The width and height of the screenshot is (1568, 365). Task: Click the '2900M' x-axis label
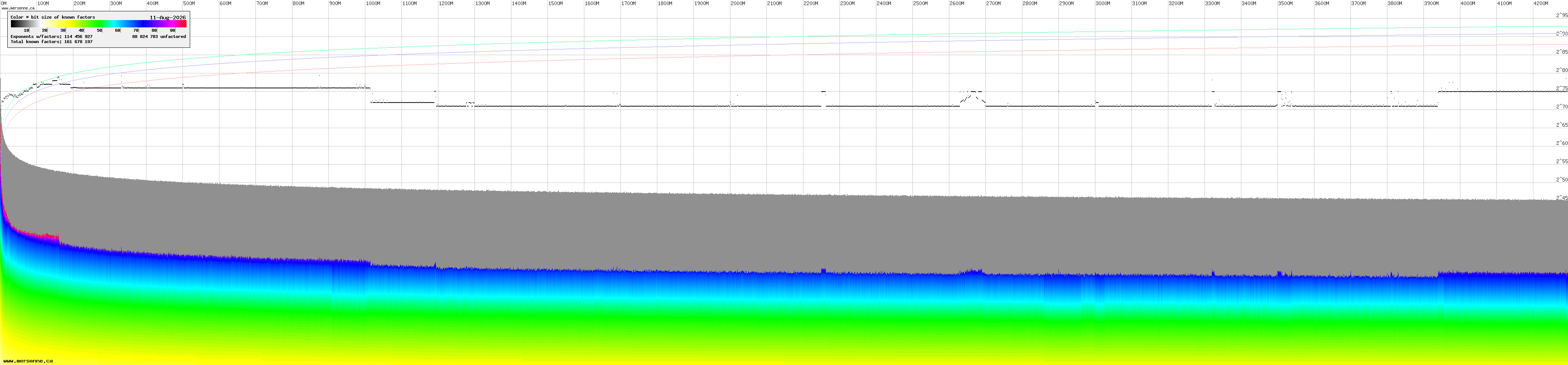(x=1067, y=4)
